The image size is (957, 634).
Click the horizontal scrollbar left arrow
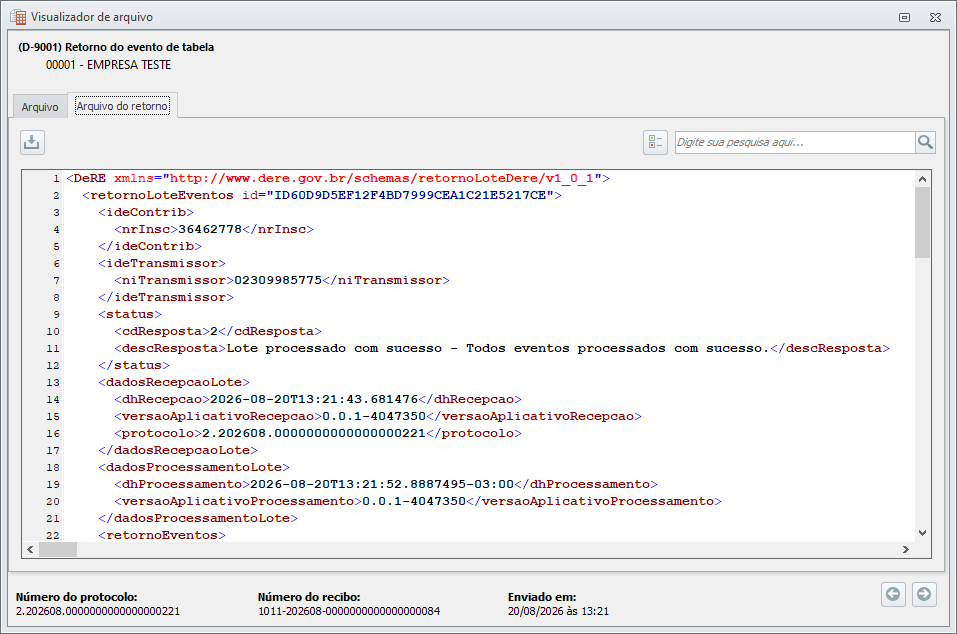(31, 549)
